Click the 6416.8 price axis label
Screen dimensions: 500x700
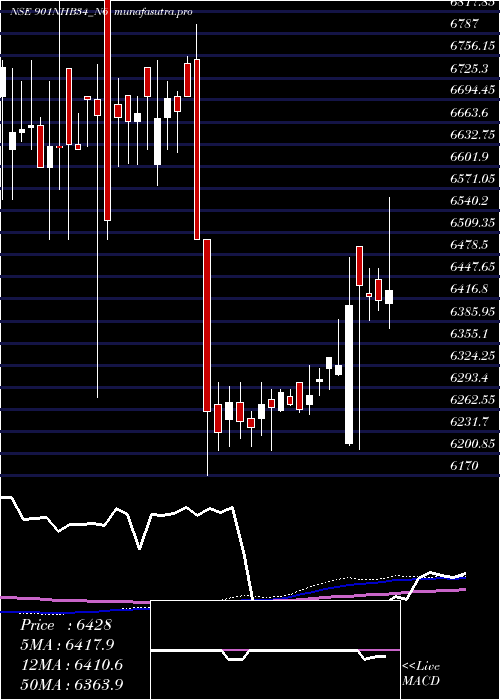tap(469, 289)
